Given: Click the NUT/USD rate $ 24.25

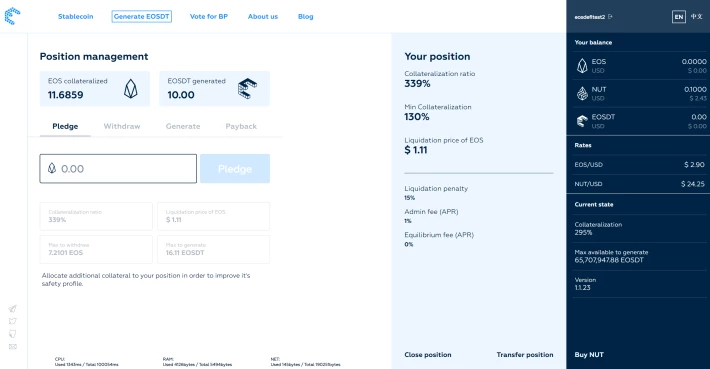Looking at the screenshot, I should click(693, 184).
